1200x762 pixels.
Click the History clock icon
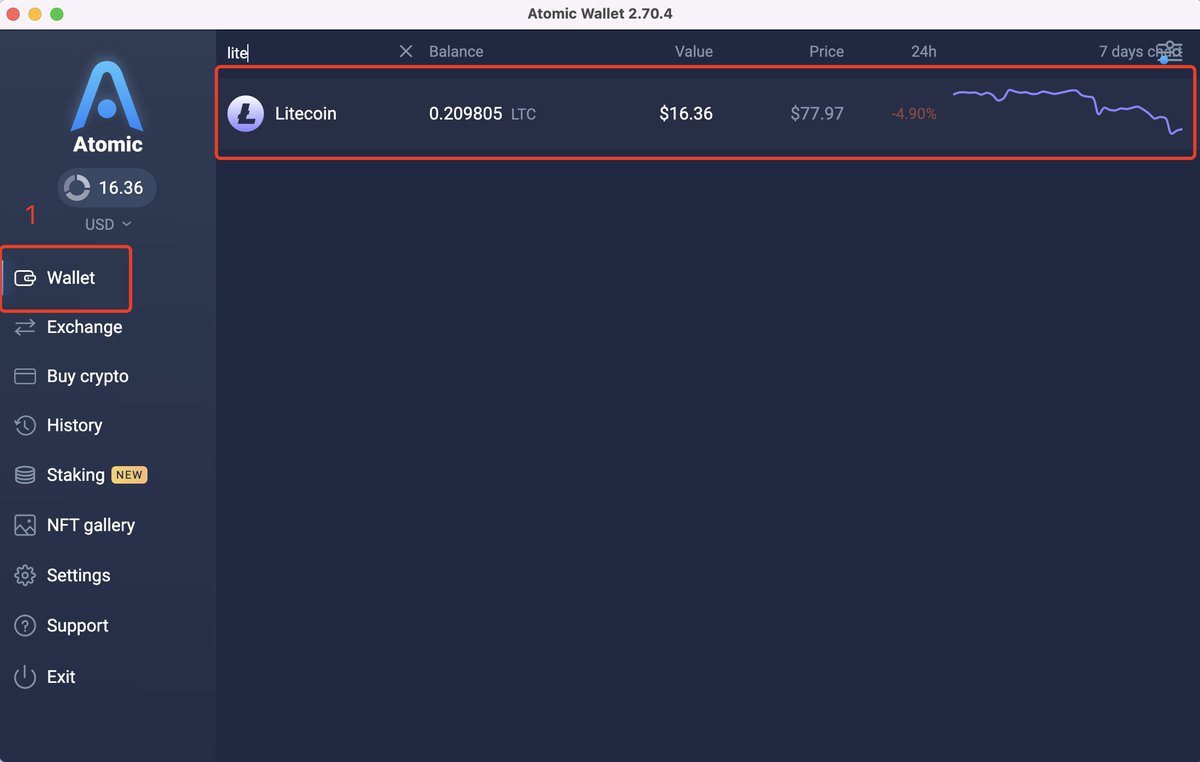pyautogui.click(x=25, y=425)
